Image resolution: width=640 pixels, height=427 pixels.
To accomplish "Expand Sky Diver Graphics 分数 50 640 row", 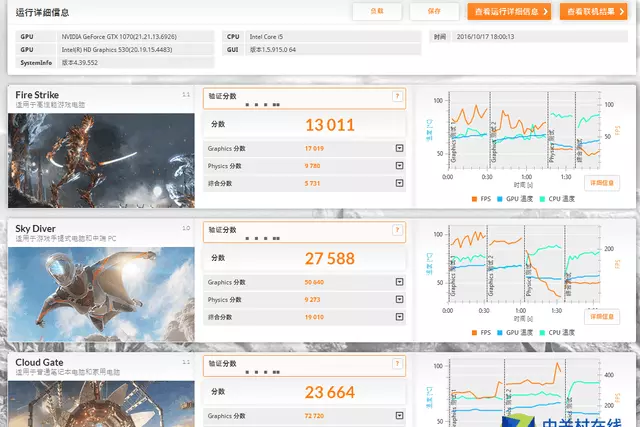I will [x=400, y=282].
